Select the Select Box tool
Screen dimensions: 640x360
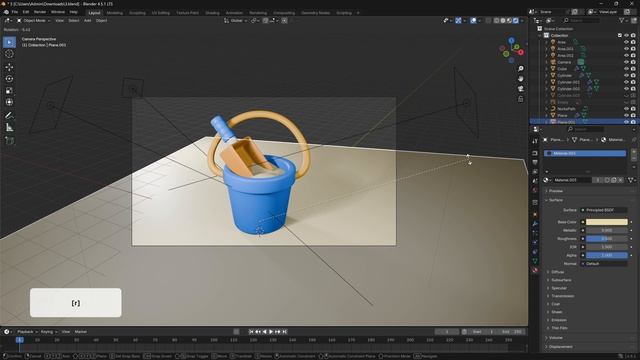click(9, 42)
